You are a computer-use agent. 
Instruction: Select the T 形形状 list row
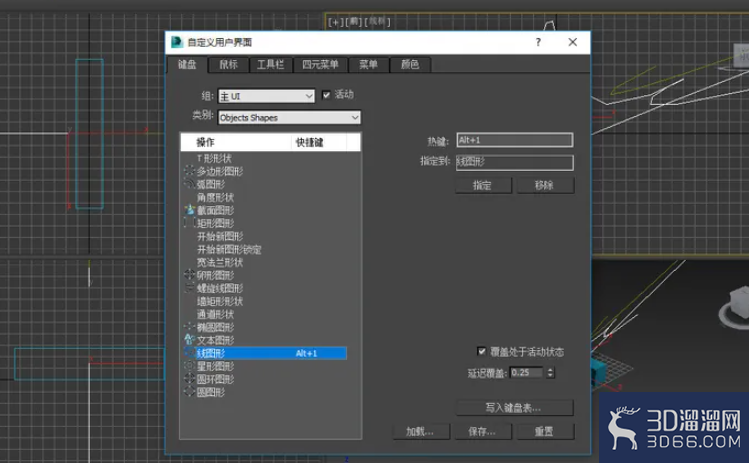[x=265, y=158]
